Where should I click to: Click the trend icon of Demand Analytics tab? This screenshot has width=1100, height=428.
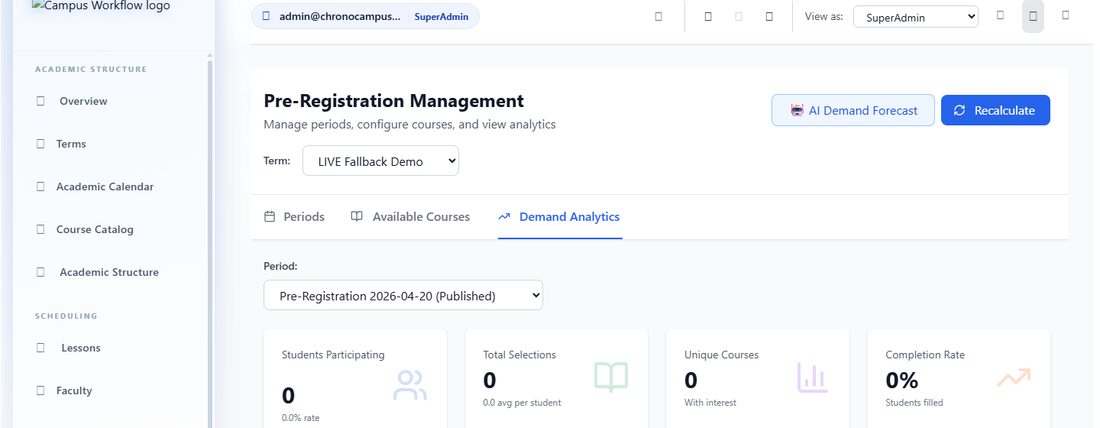pyautogui.click(x=504, y=217)
